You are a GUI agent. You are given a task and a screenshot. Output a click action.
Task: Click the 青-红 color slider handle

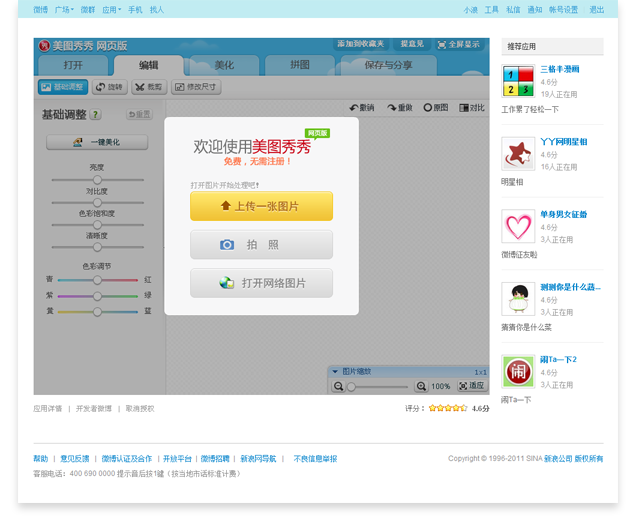click(97, 280)
